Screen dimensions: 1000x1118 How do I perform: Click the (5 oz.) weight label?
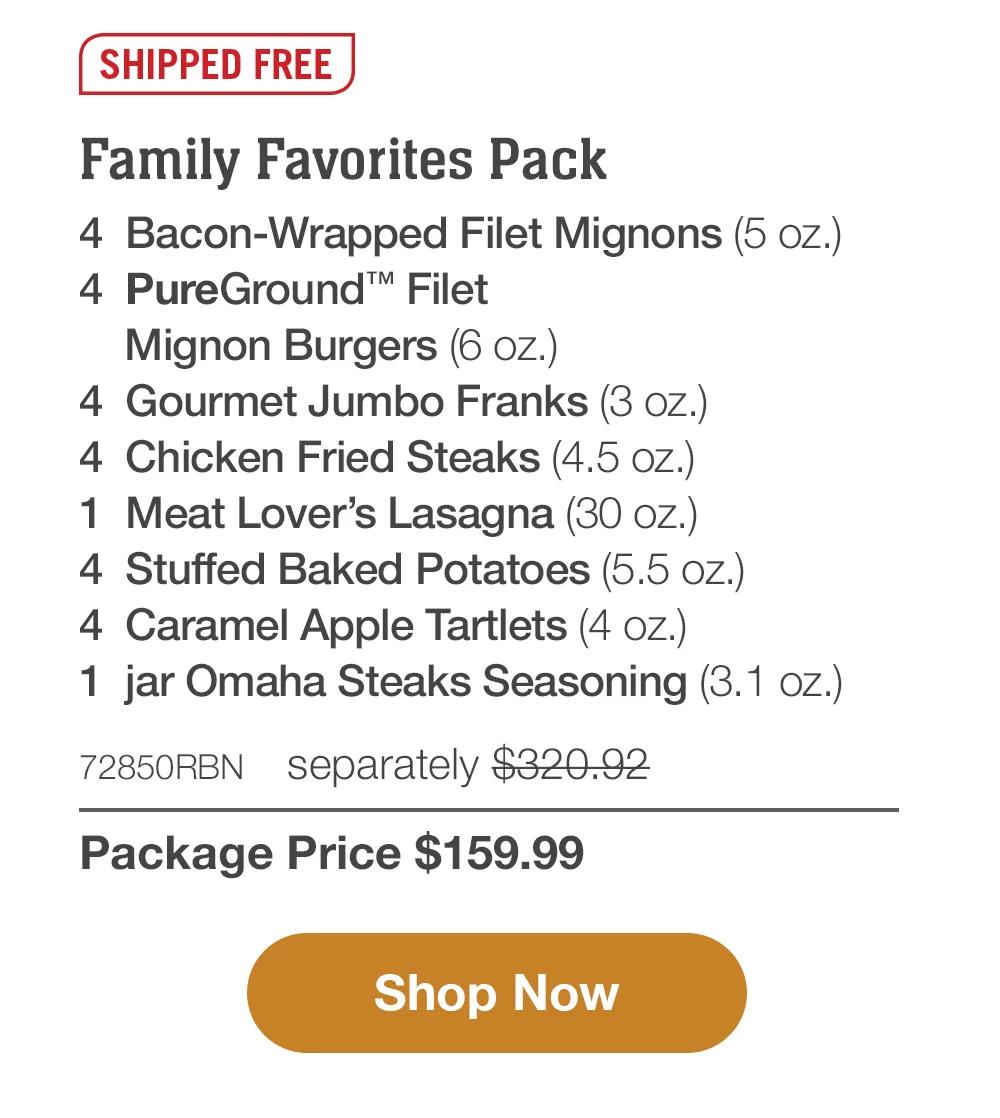point(789,234)
